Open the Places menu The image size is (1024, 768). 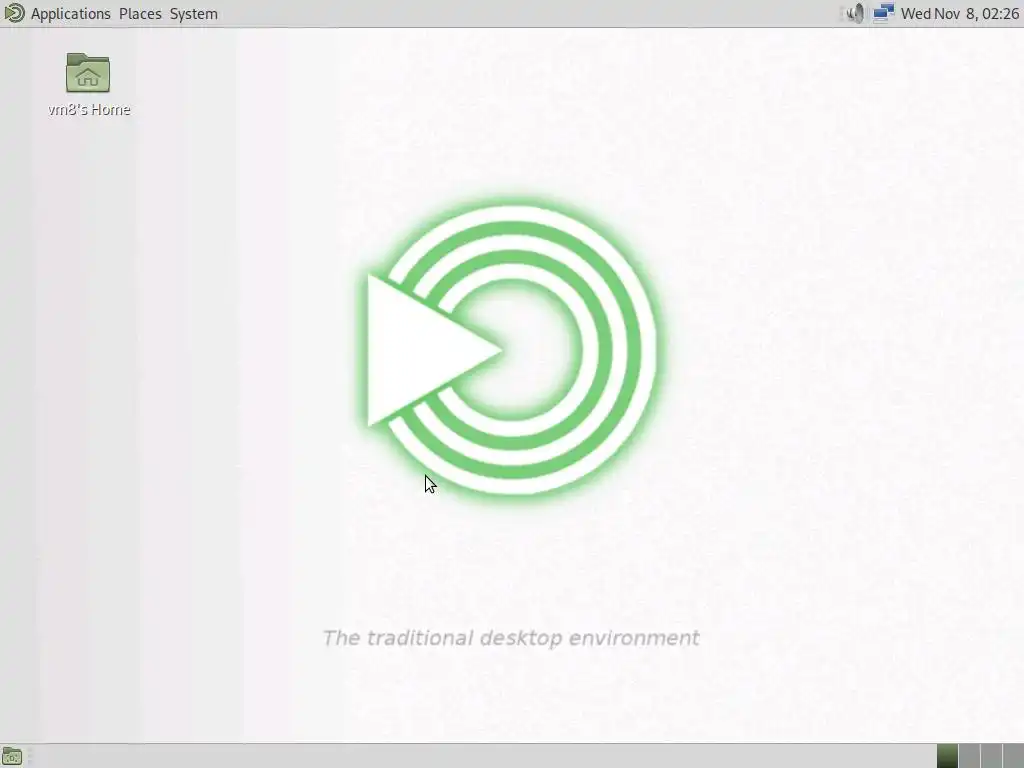pyautogui.click(x=140, y=14)
